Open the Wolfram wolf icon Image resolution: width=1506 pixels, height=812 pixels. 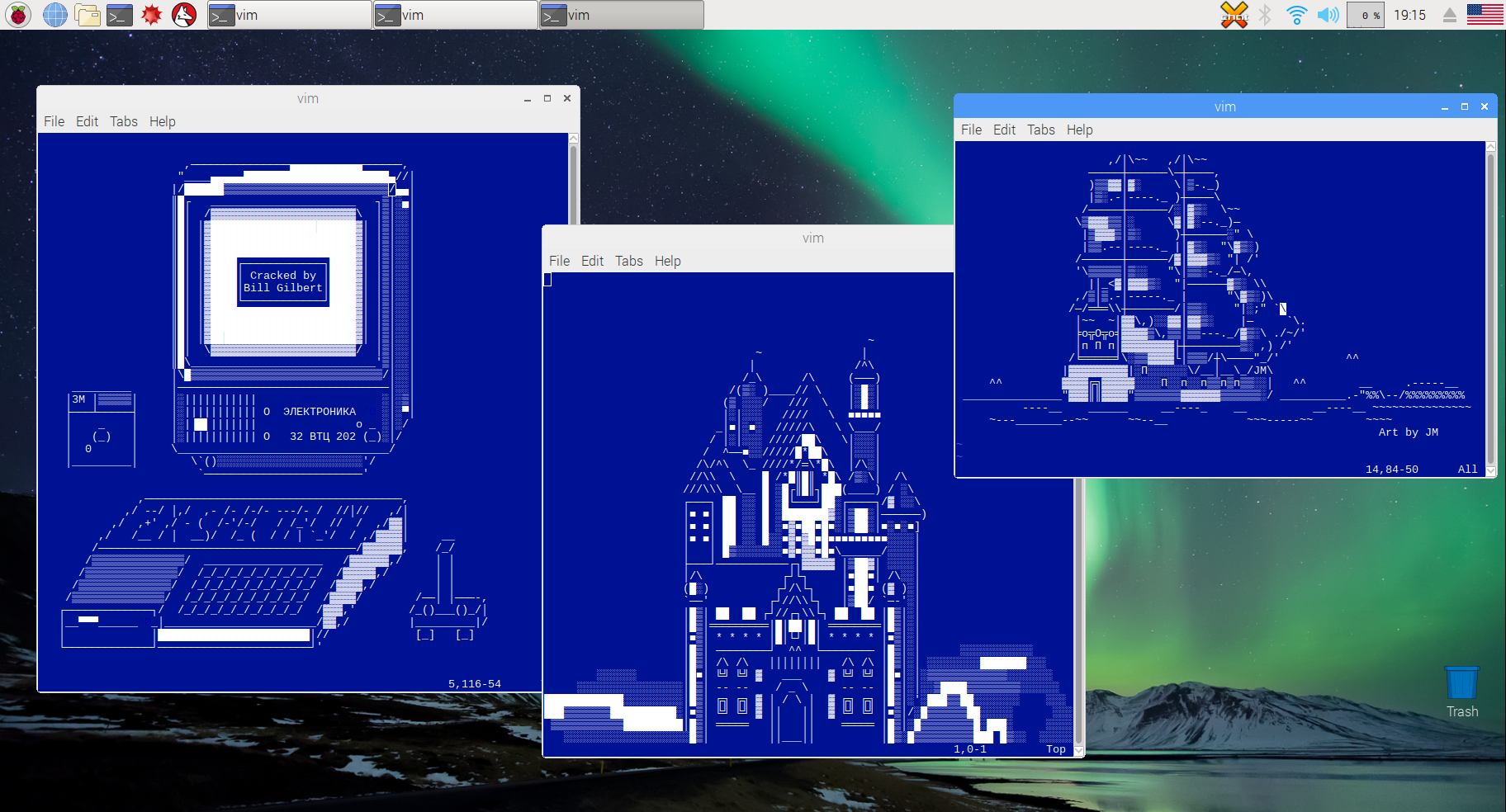[x=184, y=15]
